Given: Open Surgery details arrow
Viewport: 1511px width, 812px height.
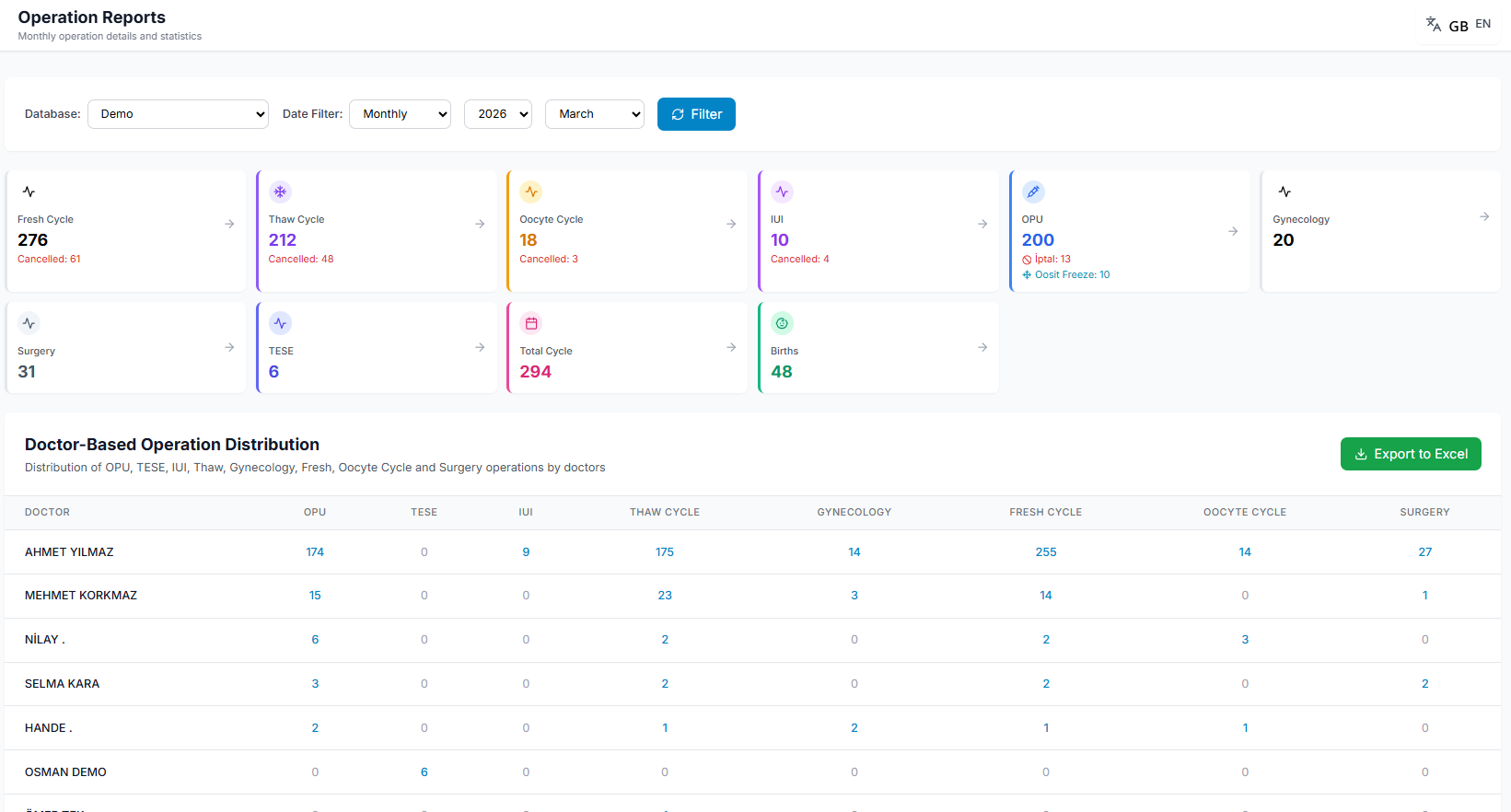Looking at the screenshot, I should [229, 347].
